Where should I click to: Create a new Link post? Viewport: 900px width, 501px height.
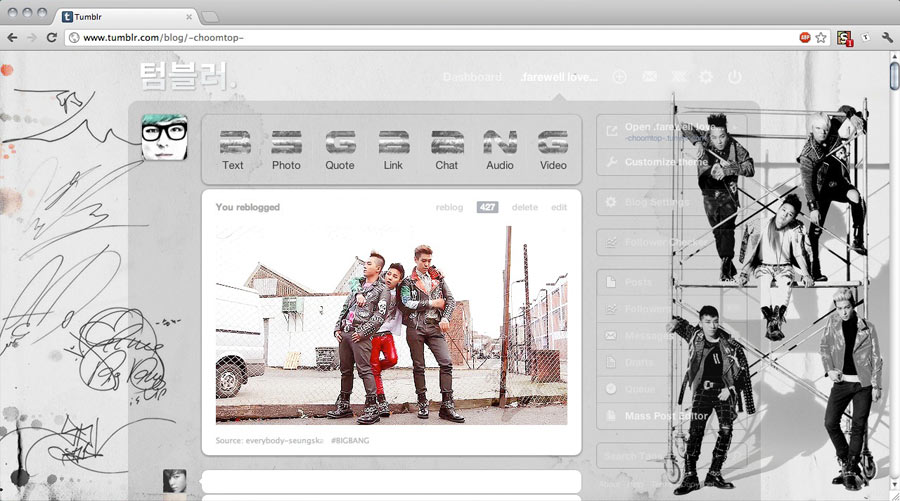point(393,149)
